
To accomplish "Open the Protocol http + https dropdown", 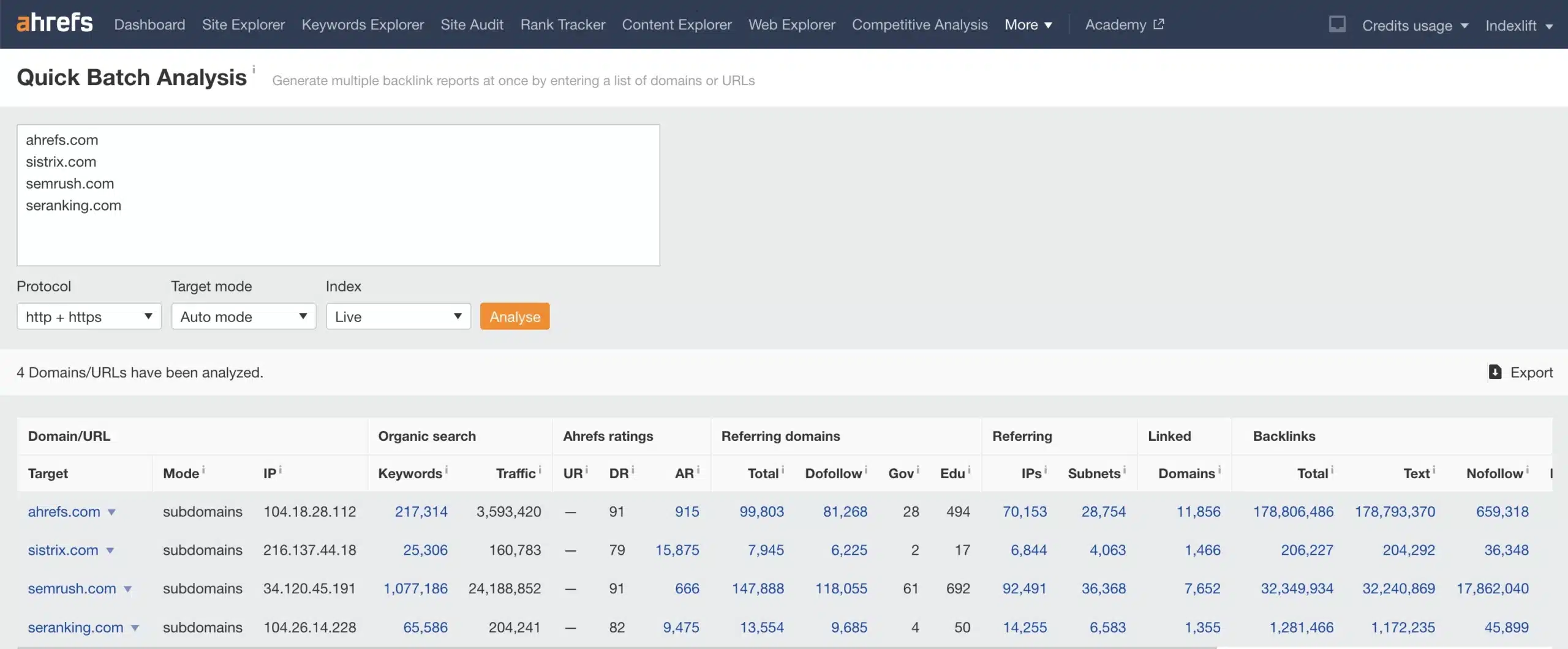I will point(89,317).
